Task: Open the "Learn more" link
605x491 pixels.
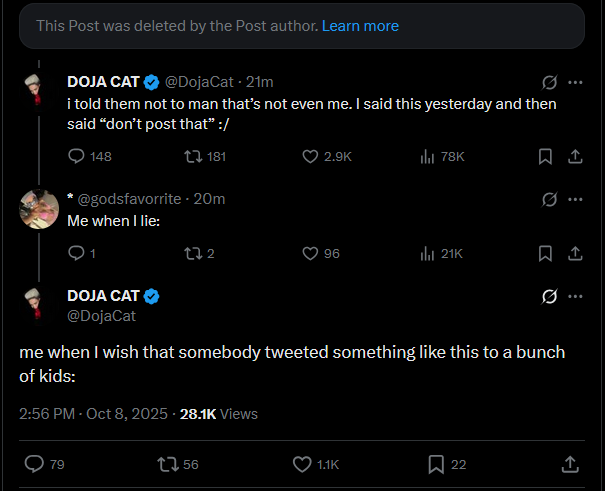Action: (x=360, y=25)
